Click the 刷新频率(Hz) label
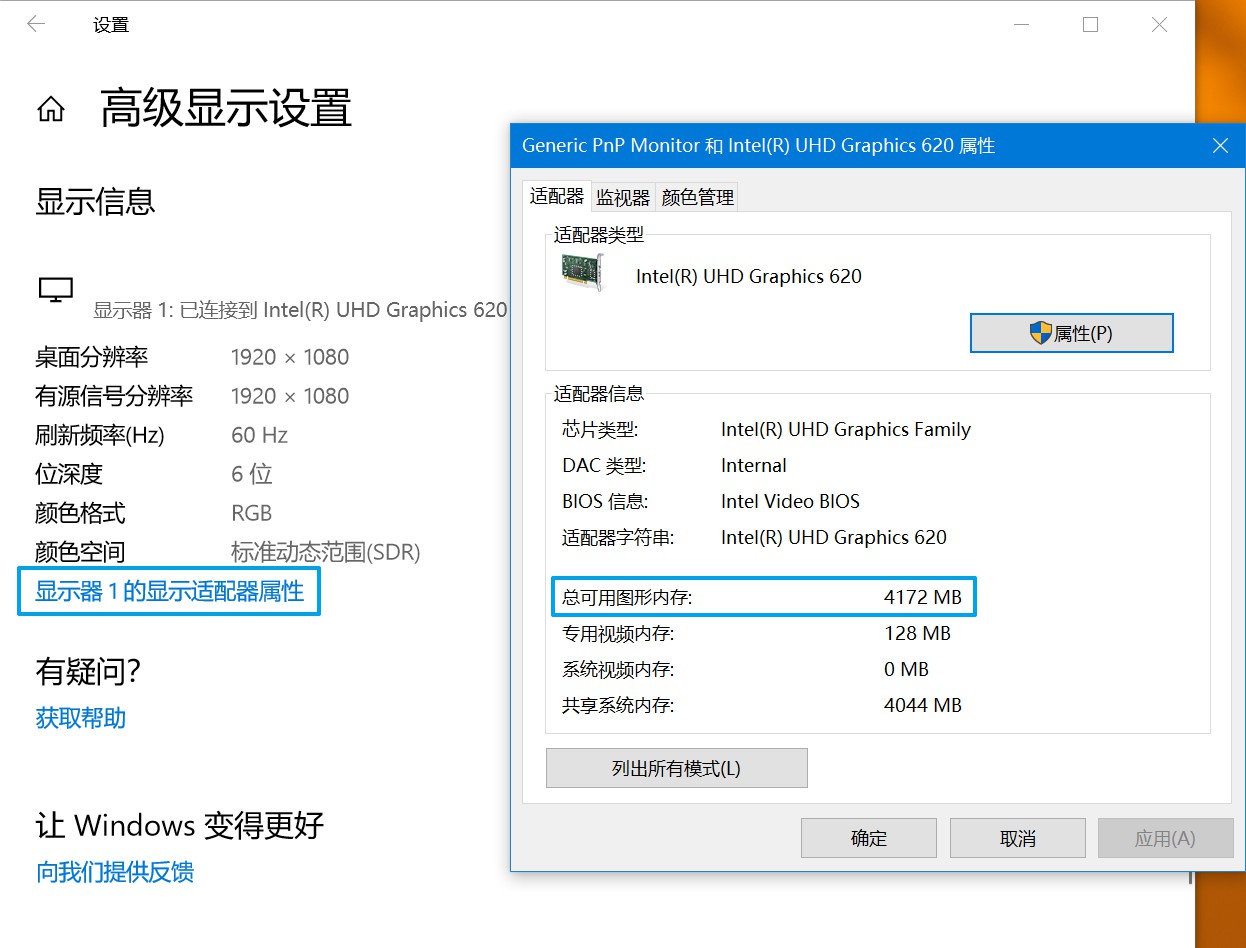 (x=100, y=435)
